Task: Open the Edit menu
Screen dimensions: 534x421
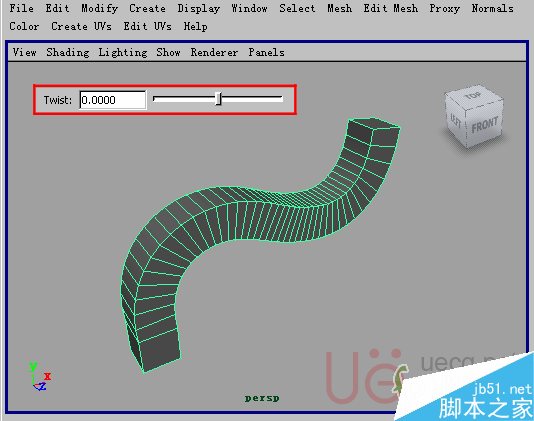Action: coord(58,8)
